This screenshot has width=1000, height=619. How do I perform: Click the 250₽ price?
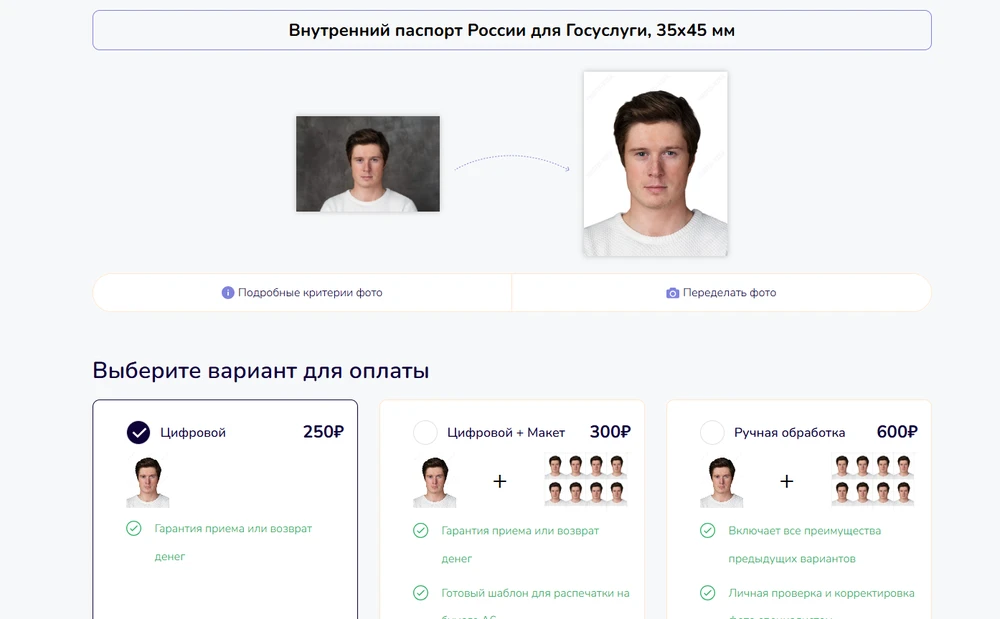(323, 432)
